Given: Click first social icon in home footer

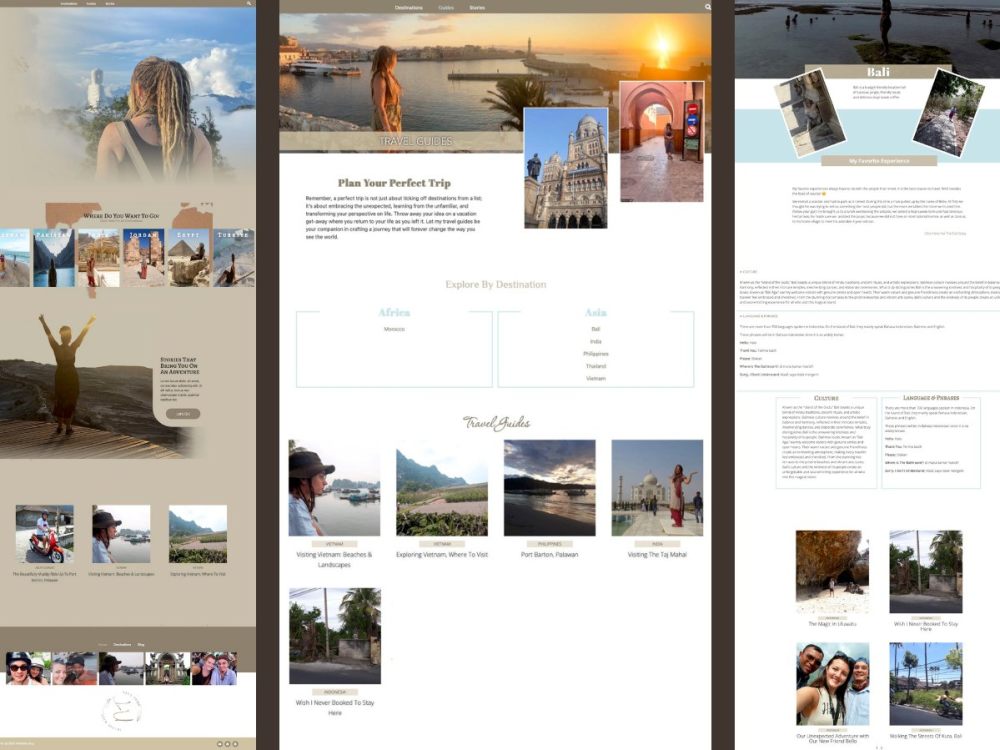Looking at the screenshot, I should [220, 744].
